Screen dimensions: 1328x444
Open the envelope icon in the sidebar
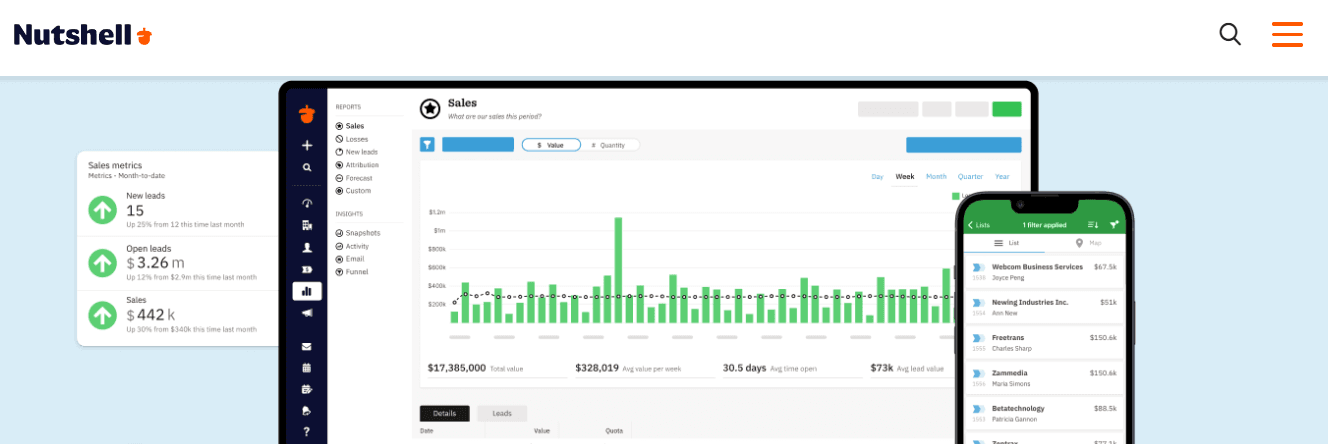[307, 347]
